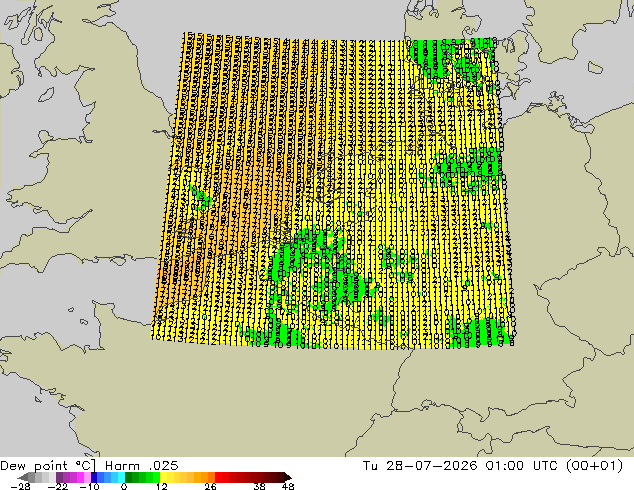
Task: Click the -28 legend scale label
Action: pyautogui.click(x=20, y=486)
